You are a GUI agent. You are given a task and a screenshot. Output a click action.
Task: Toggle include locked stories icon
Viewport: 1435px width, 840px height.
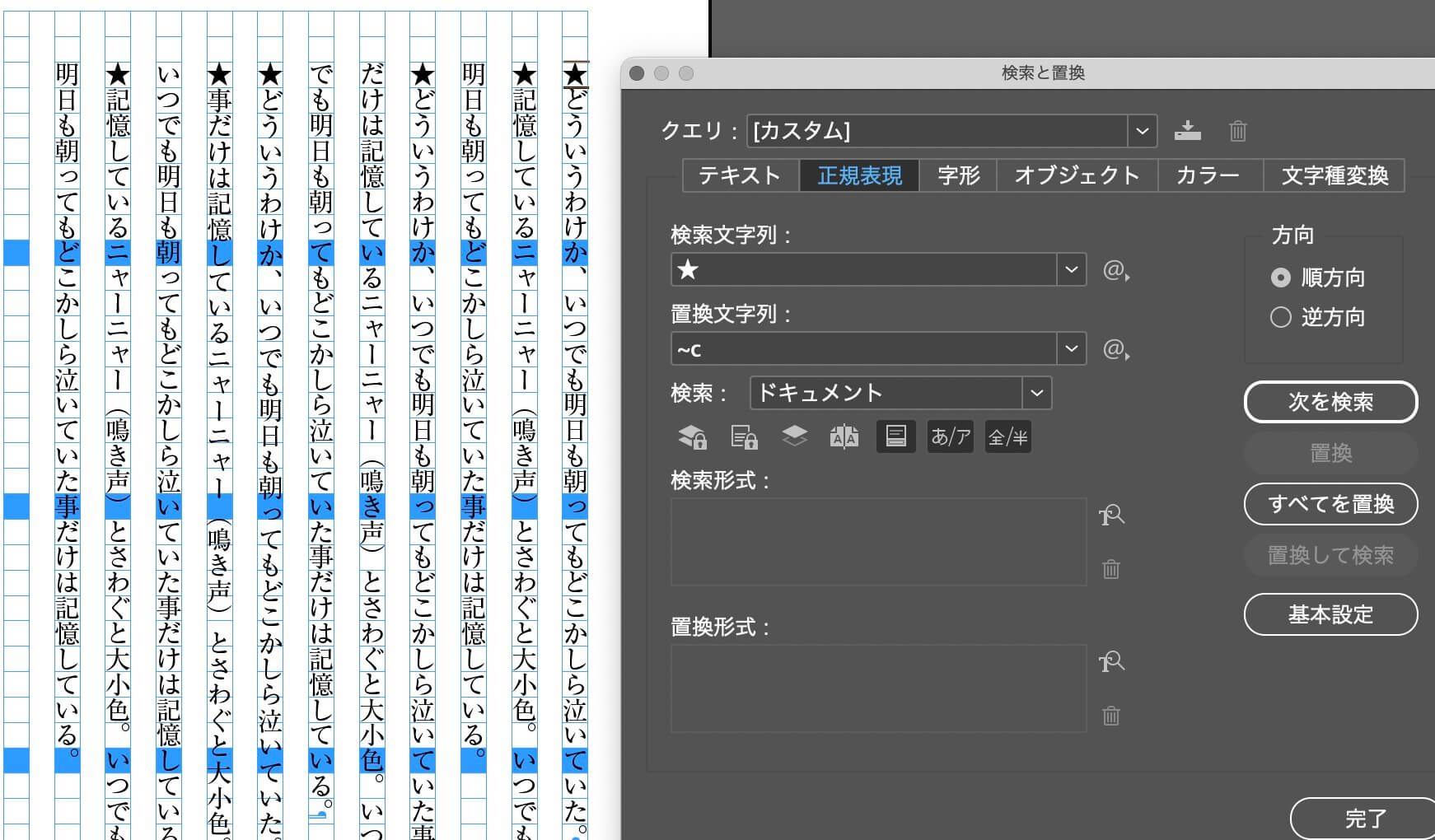(x=744, y=436)
